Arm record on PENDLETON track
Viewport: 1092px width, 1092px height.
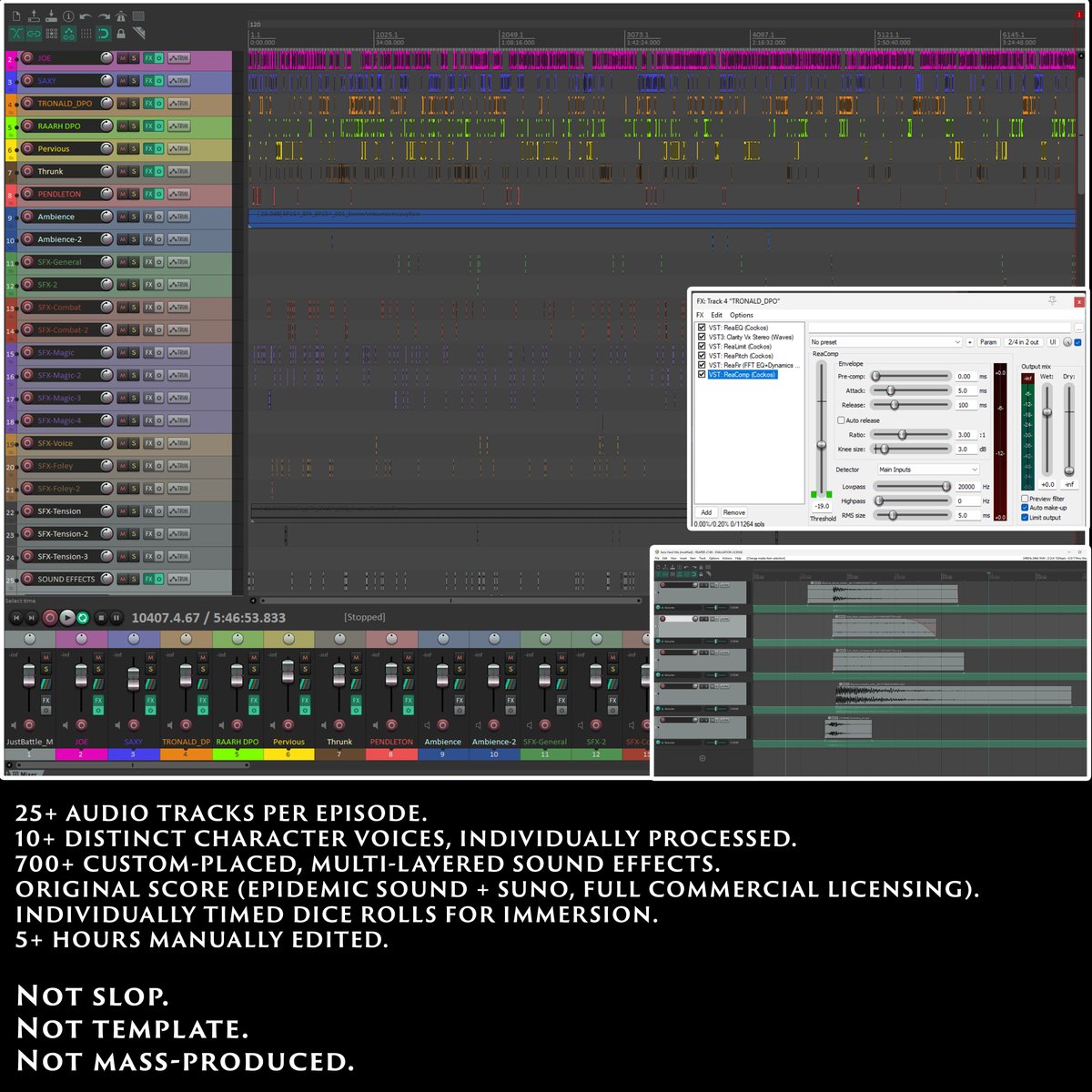[x=27, y=194]
